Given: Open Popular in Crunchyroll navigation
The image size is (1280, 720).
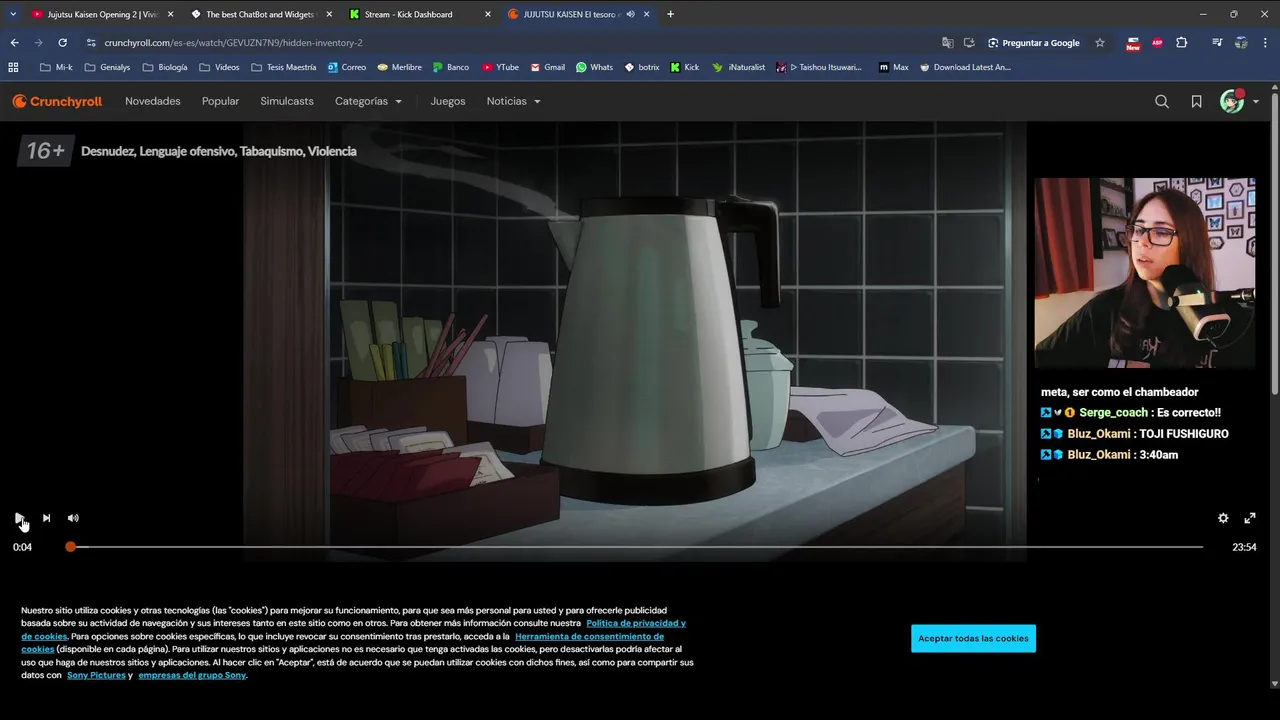Looking at the screenshot, I should click(220, 101).
